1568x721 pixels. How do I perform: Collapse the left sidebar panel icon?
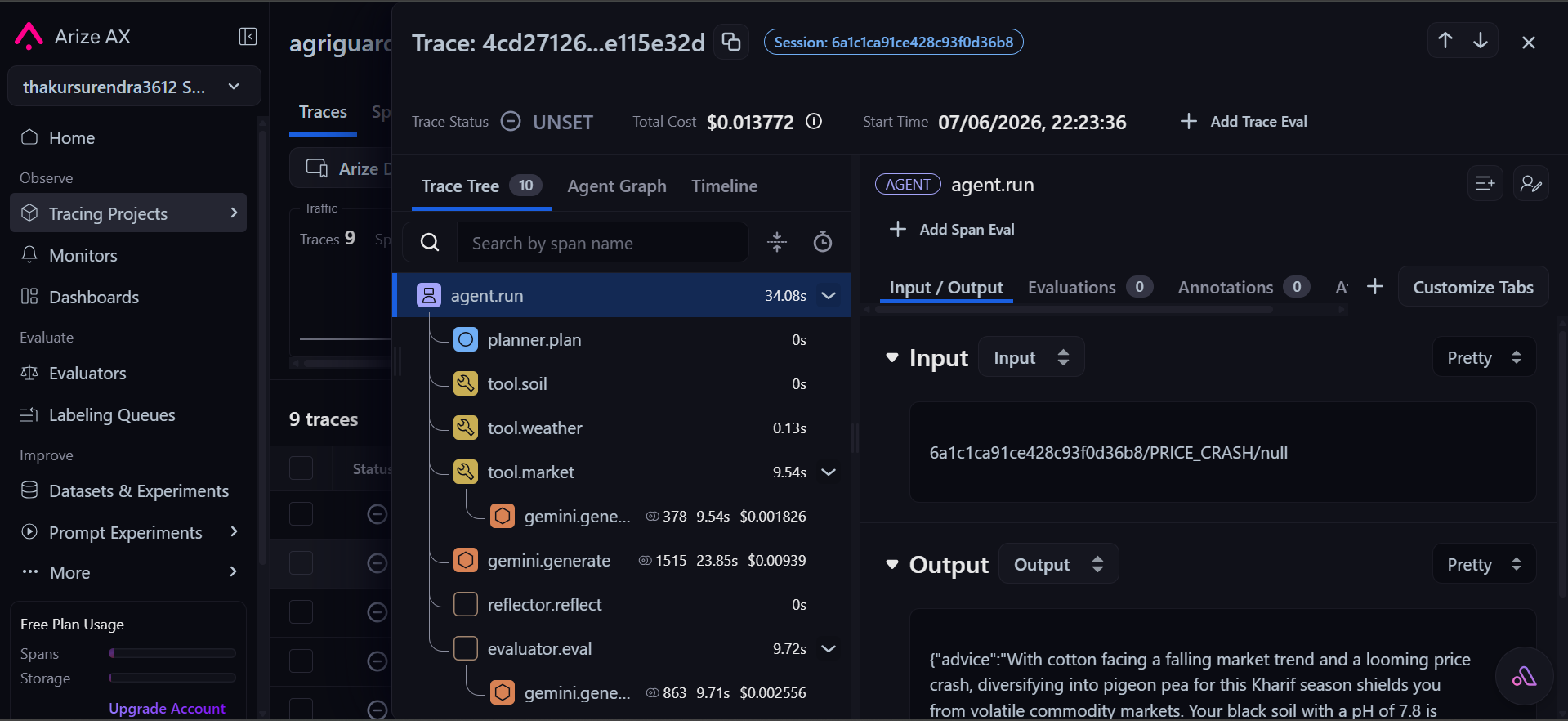point(248,36)
